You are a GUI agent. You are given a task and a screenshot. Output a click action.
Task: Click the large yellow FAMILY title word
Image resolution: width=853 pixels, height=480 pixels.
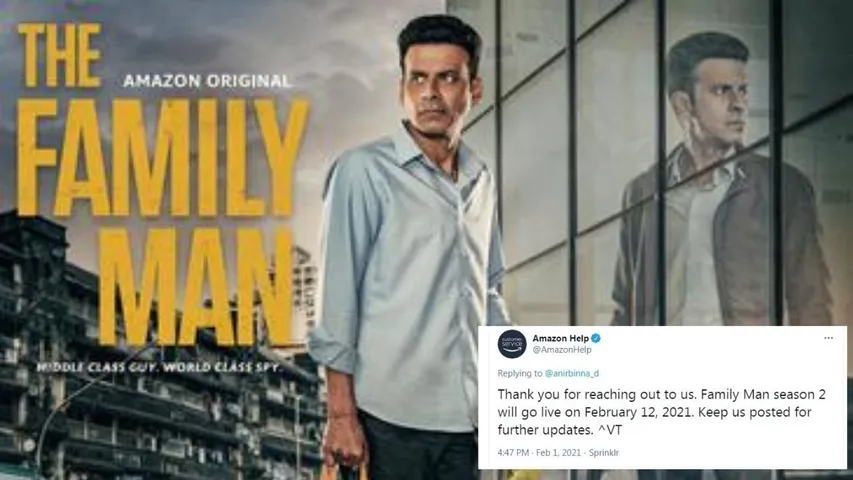(x=163, y=158)
